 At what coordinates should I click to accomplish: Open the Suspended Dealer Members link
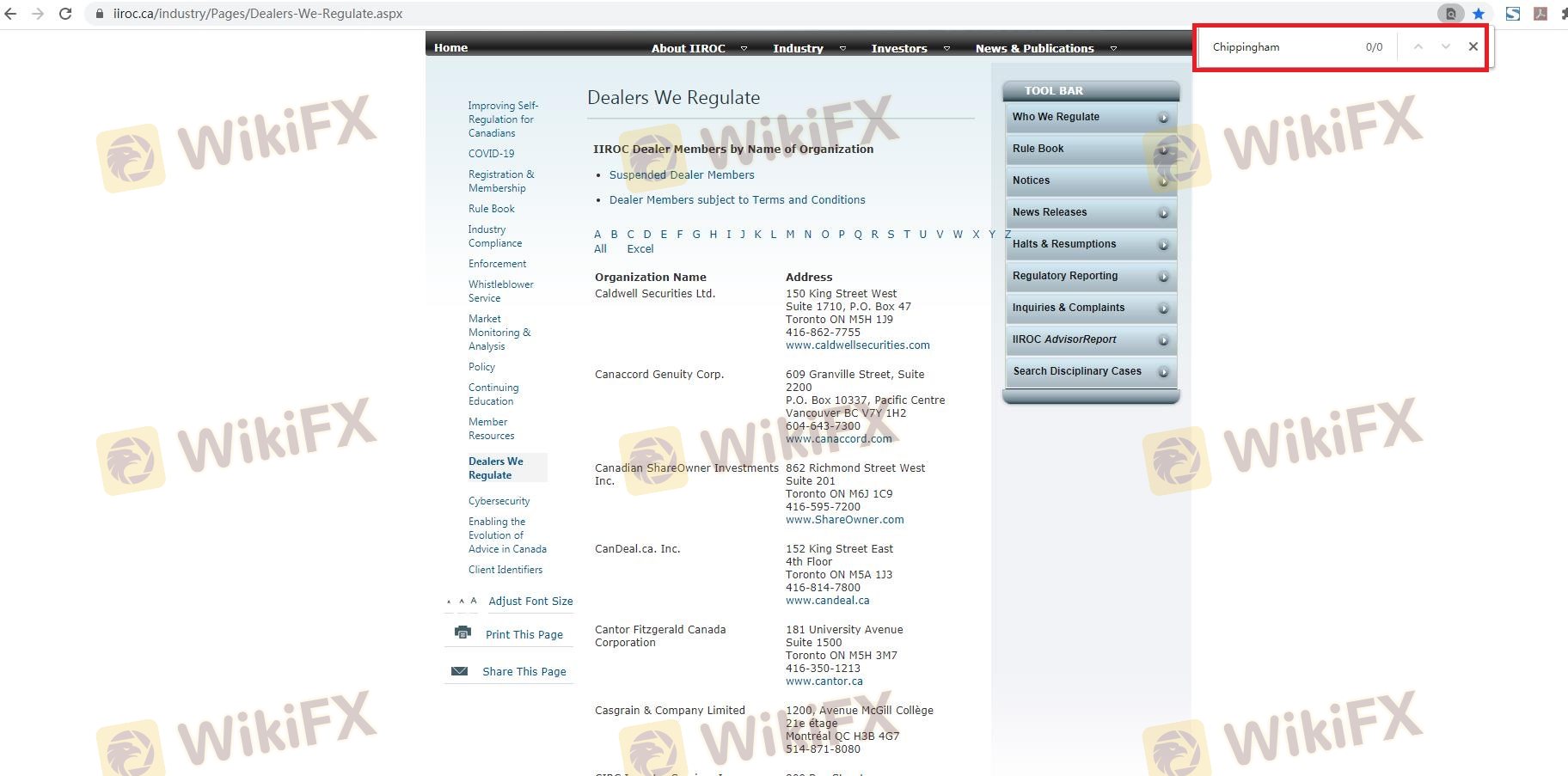click(x=681, y=175)
